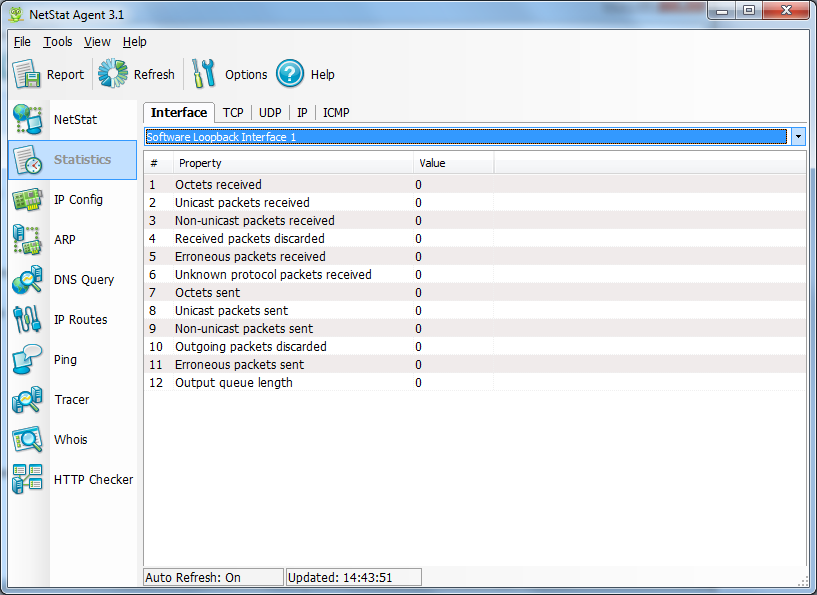
Task: Maximize the NetStat Agent window
Action: pos(749,11)
